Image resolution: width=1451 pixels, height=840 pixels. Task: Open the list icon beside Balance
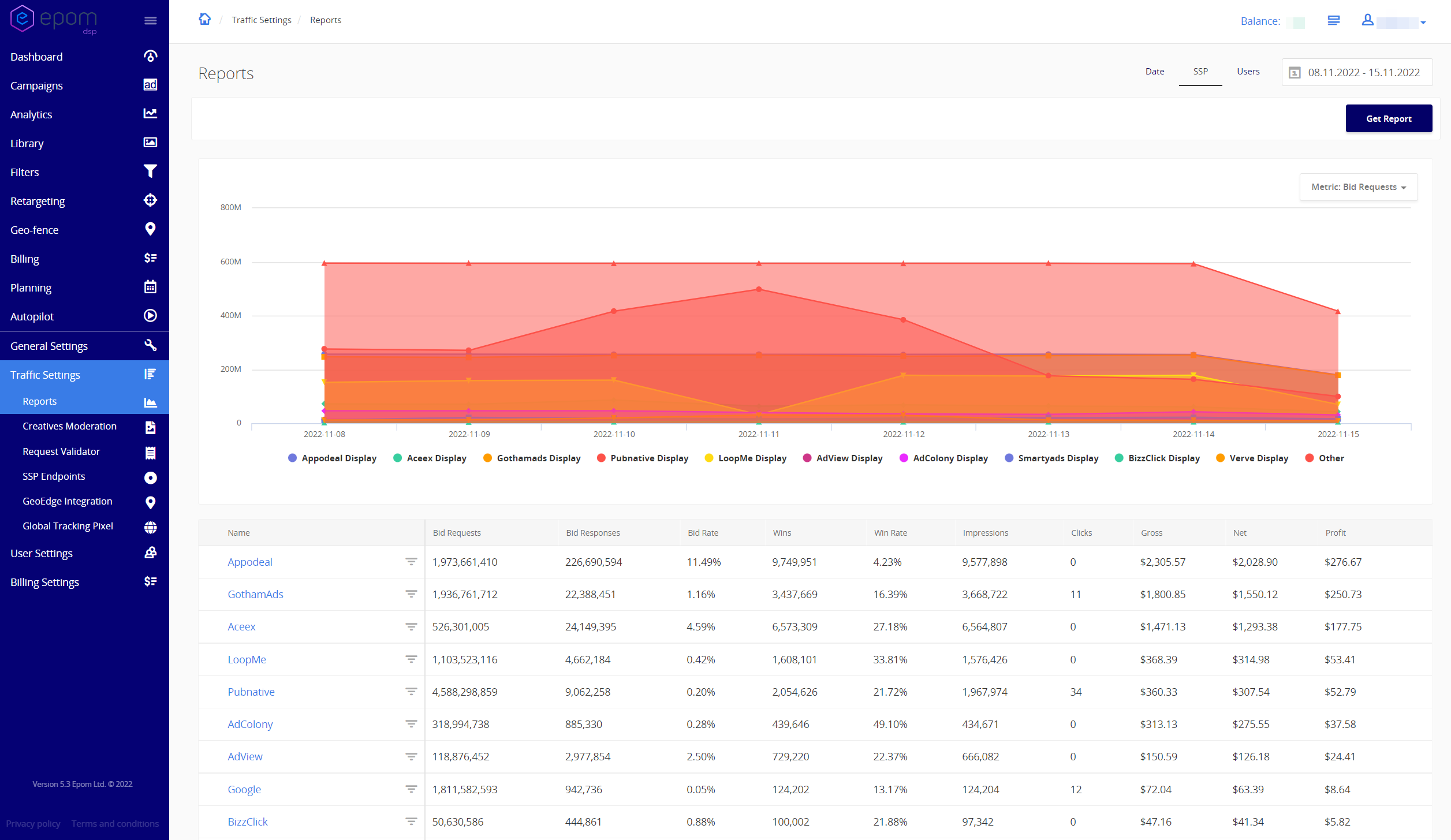(x=1333, y=21)
